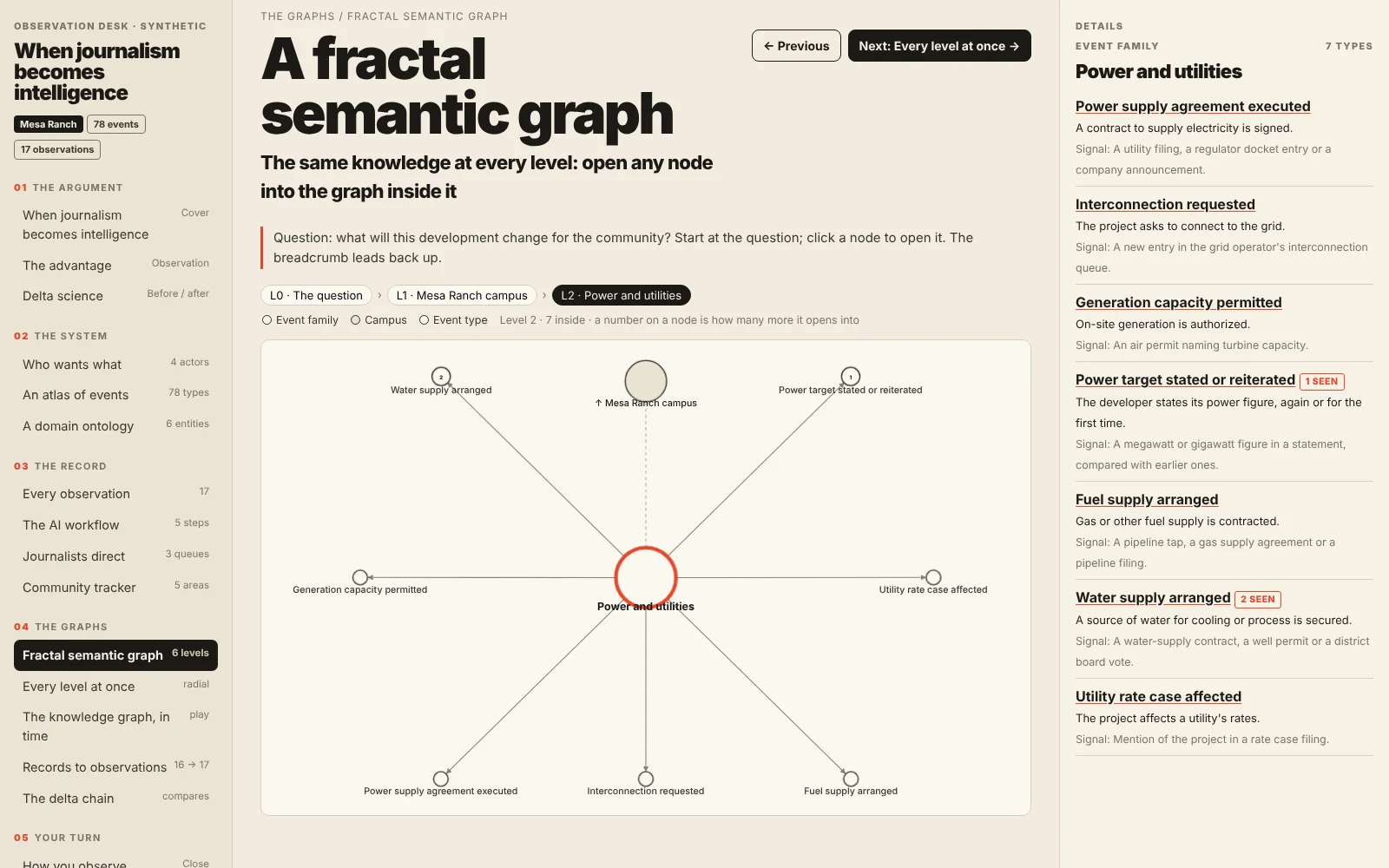Click the Mesa Ranch tag in sidebar

tap(49, 124)
